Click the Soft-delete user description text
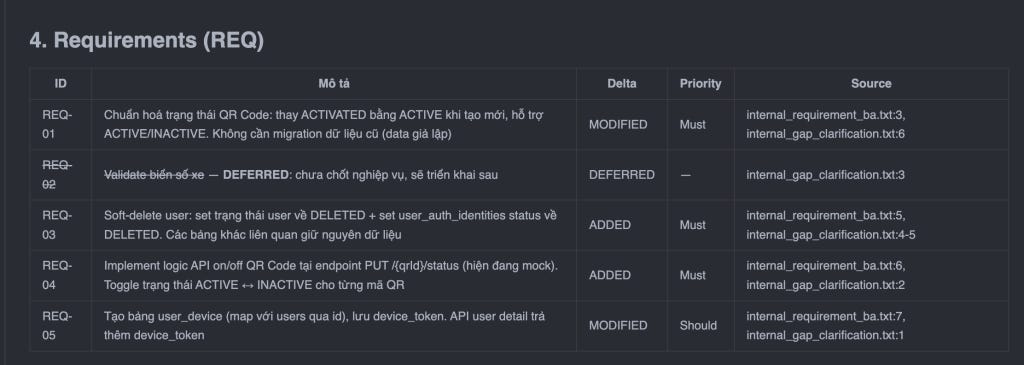The height and width of the screenshot is (365, 1024). pos(330,225)
